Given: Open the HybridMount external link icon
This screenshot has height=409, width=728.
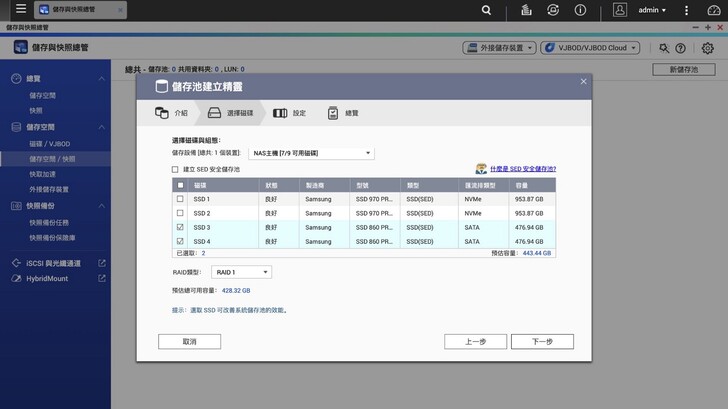Looking at the screenshot, I should pos(102,278).
